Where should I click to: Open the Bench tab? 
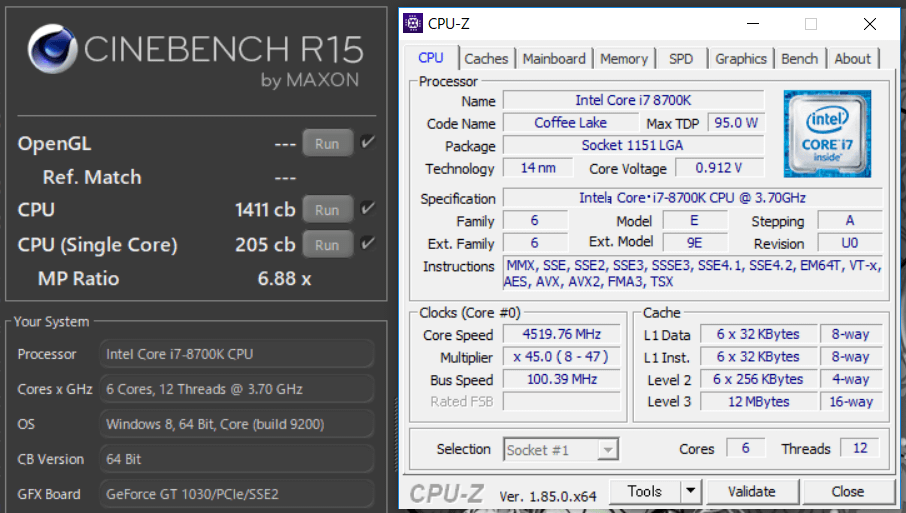[x=800, y=59]
